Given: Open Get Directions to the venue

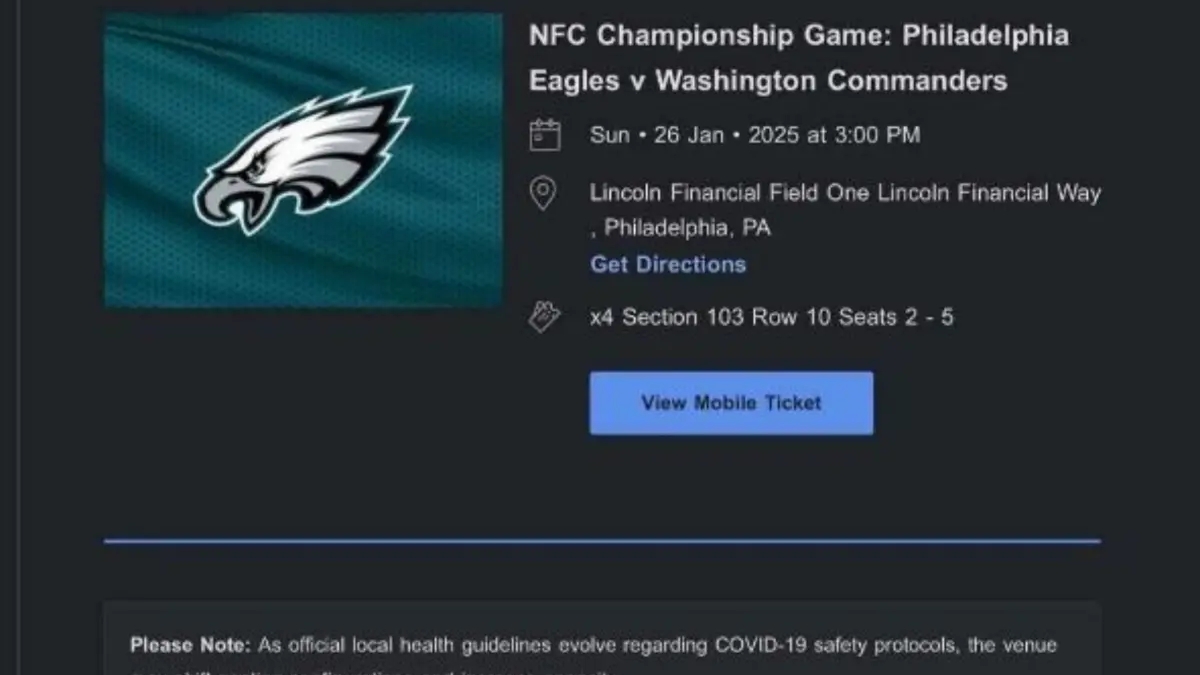Looking at the screenshot, I should [667, 264].
